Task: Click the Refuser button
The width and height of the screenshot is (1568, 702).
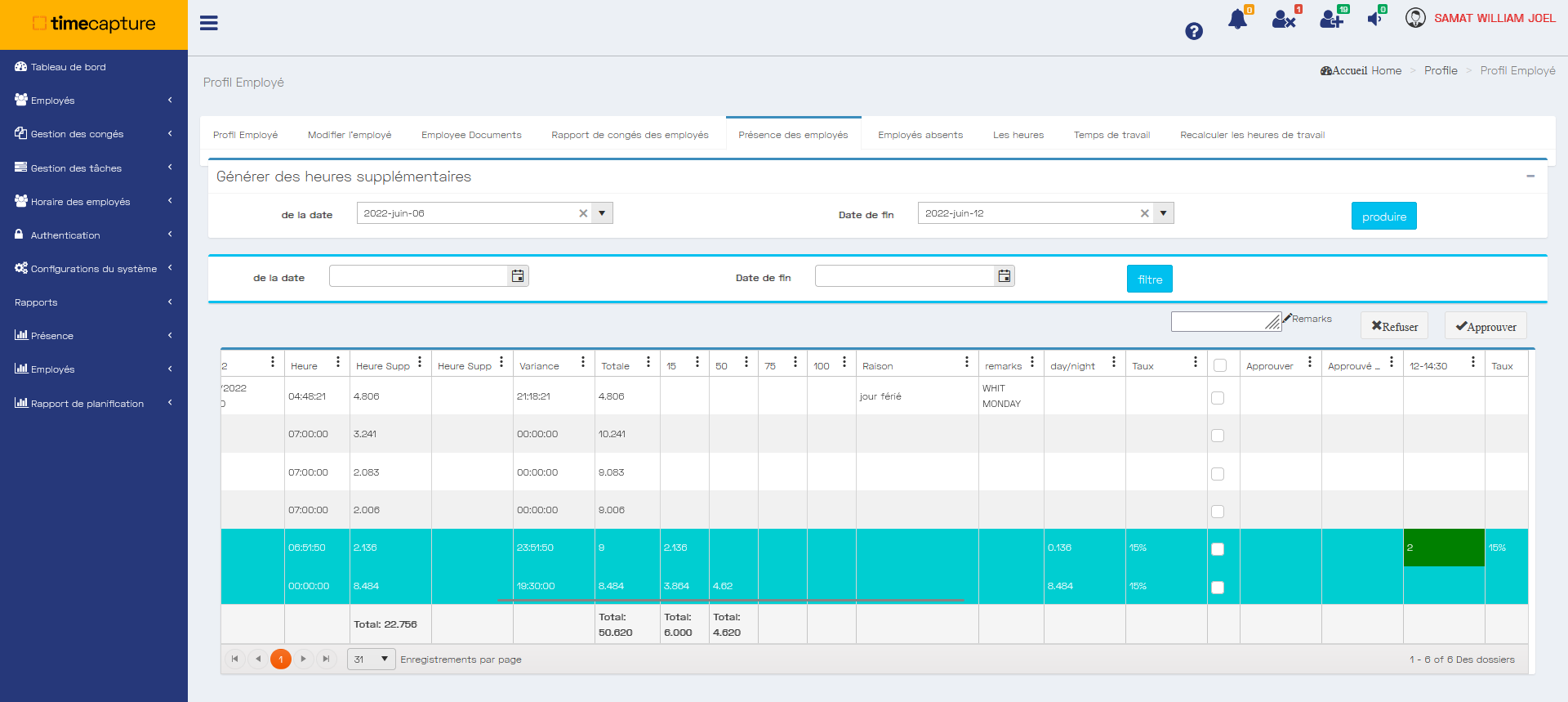Action: pyautogui.click(x=1394, y=325)
